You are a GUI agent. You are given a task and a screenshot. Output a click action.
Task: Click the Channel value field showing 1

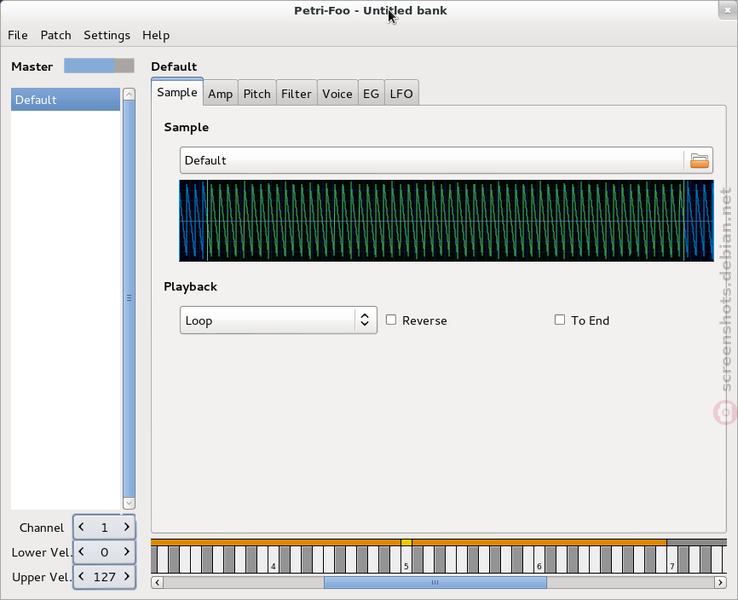coord(104,527)
